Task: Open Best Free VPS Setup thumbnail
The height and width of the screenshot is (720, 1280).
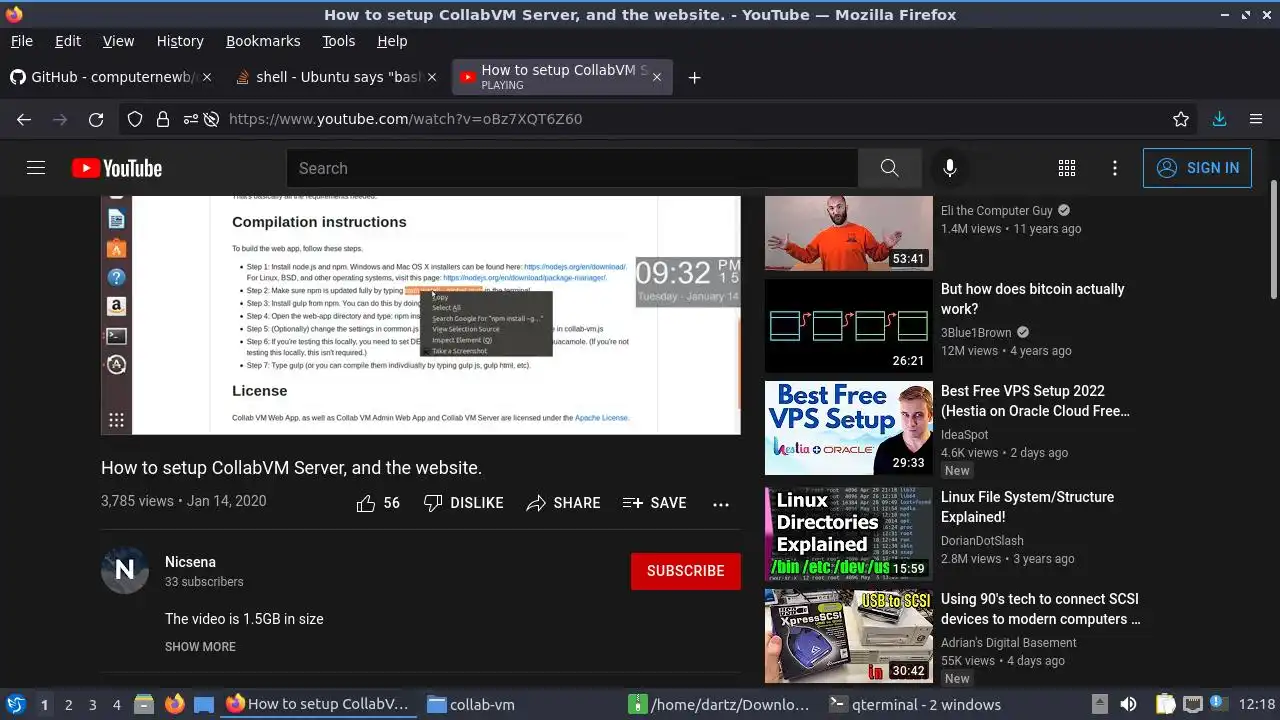Action: coord(849,428)
